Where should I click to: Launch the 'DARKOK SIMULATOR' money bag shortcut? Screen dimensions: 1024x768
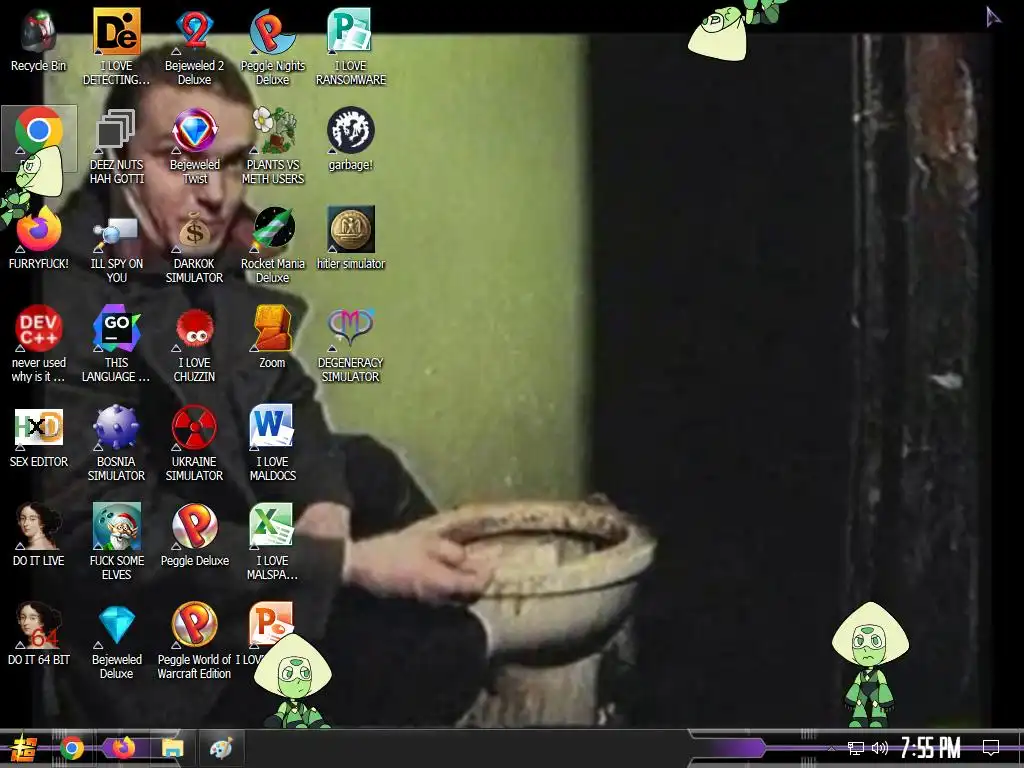[195, 246]
